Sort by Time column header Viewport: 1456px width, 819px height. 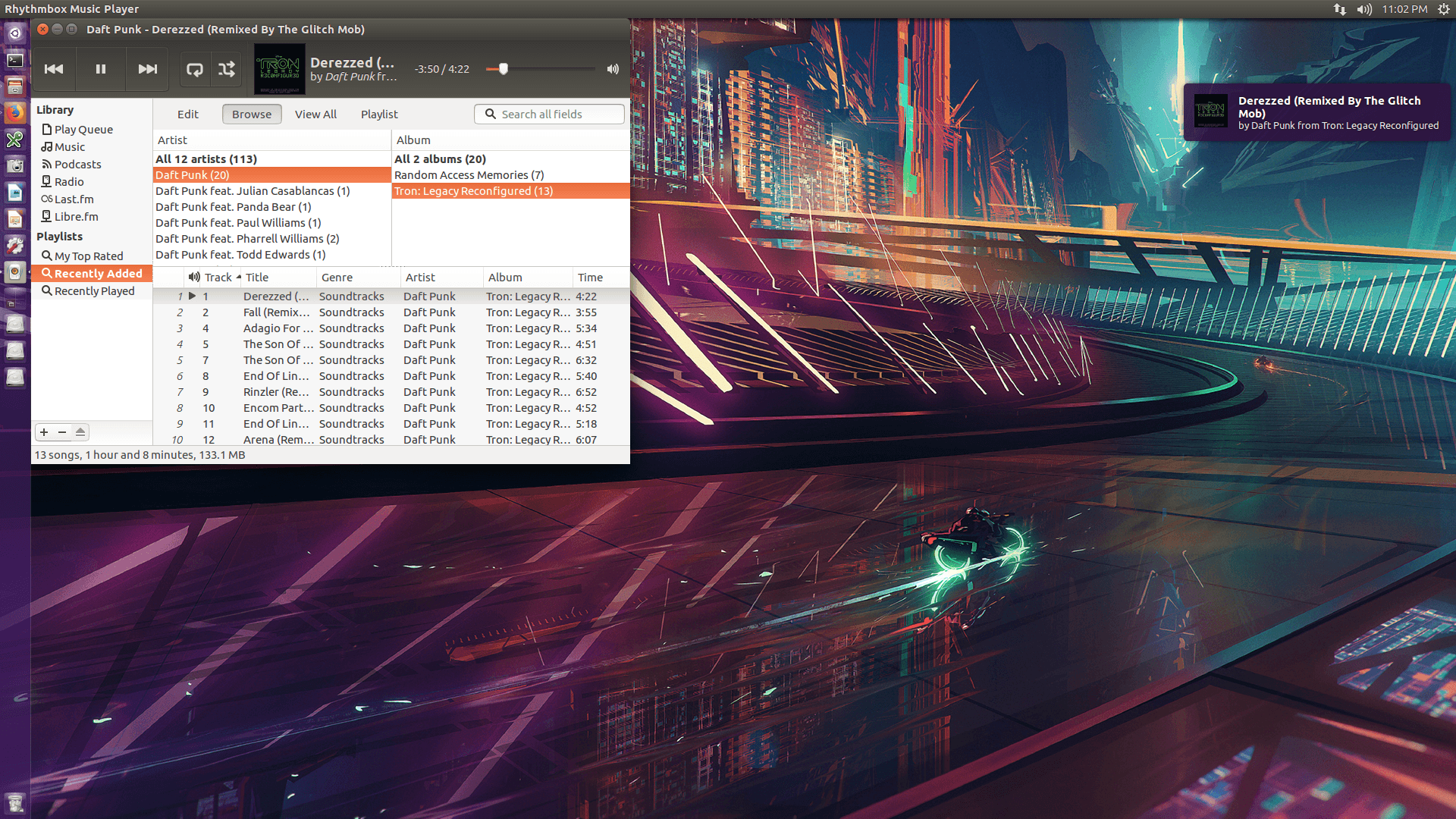point(601,278)
